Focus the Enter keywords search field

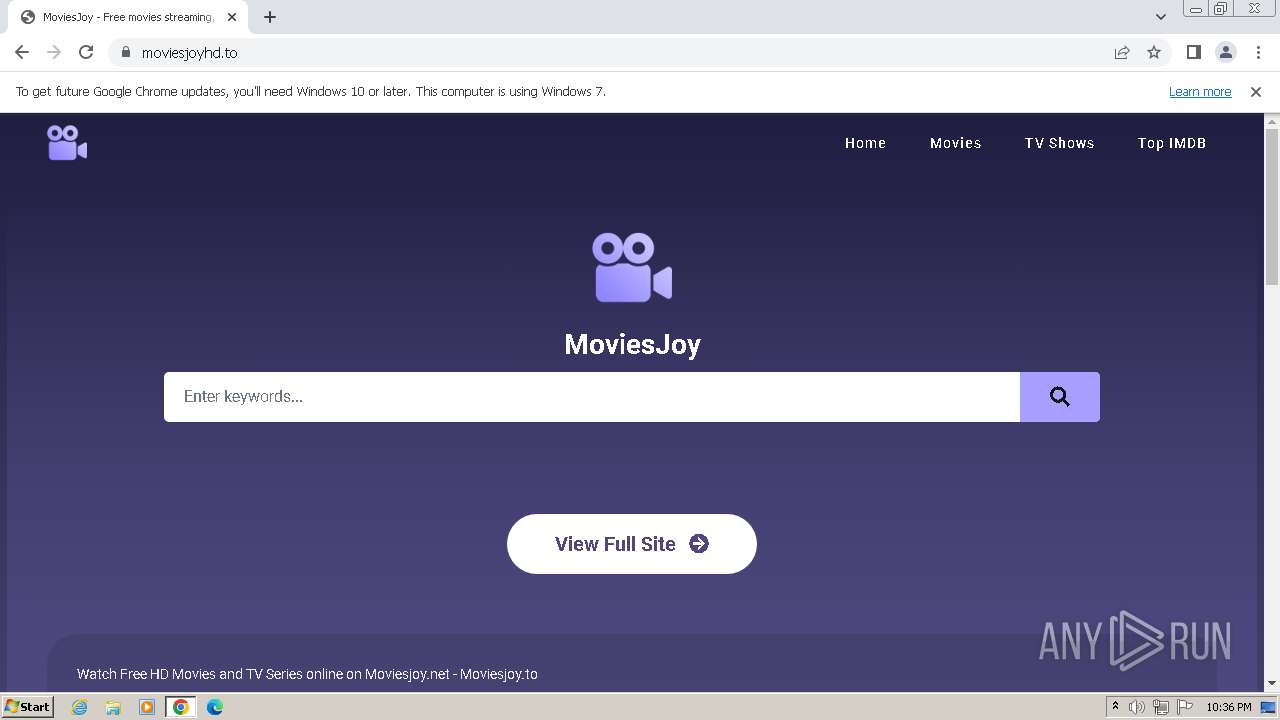[x=592, y=397]
